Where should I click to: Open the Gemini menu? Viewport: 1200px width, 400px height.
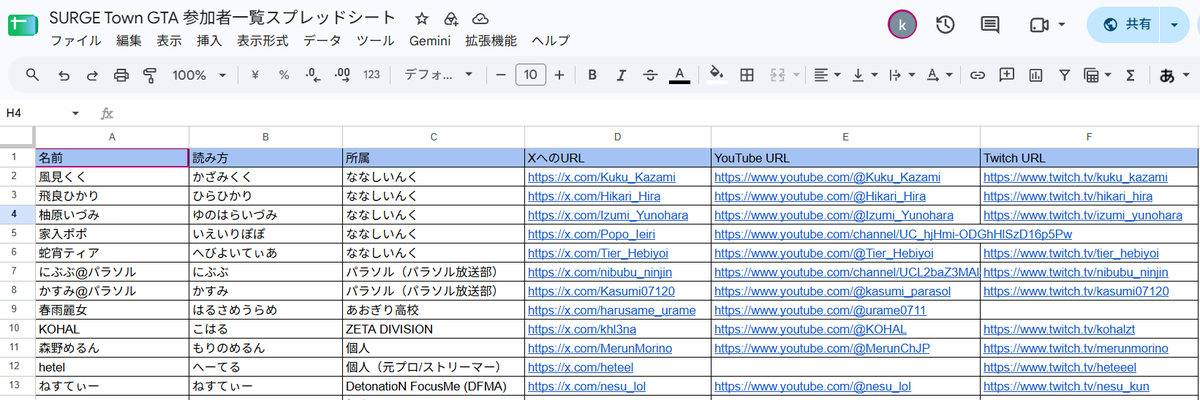click(x=430, y=41)
